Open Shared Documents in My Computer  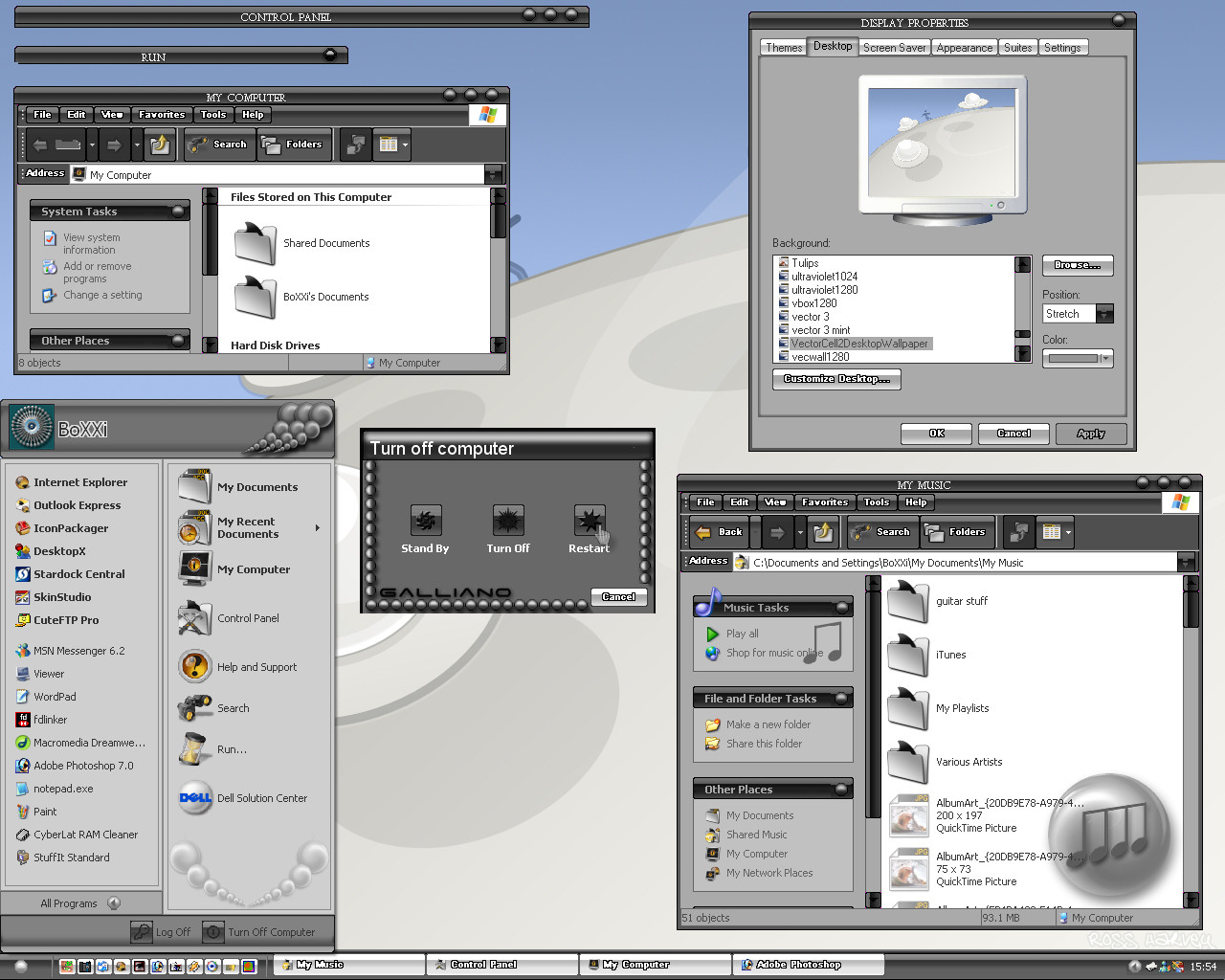302,243
